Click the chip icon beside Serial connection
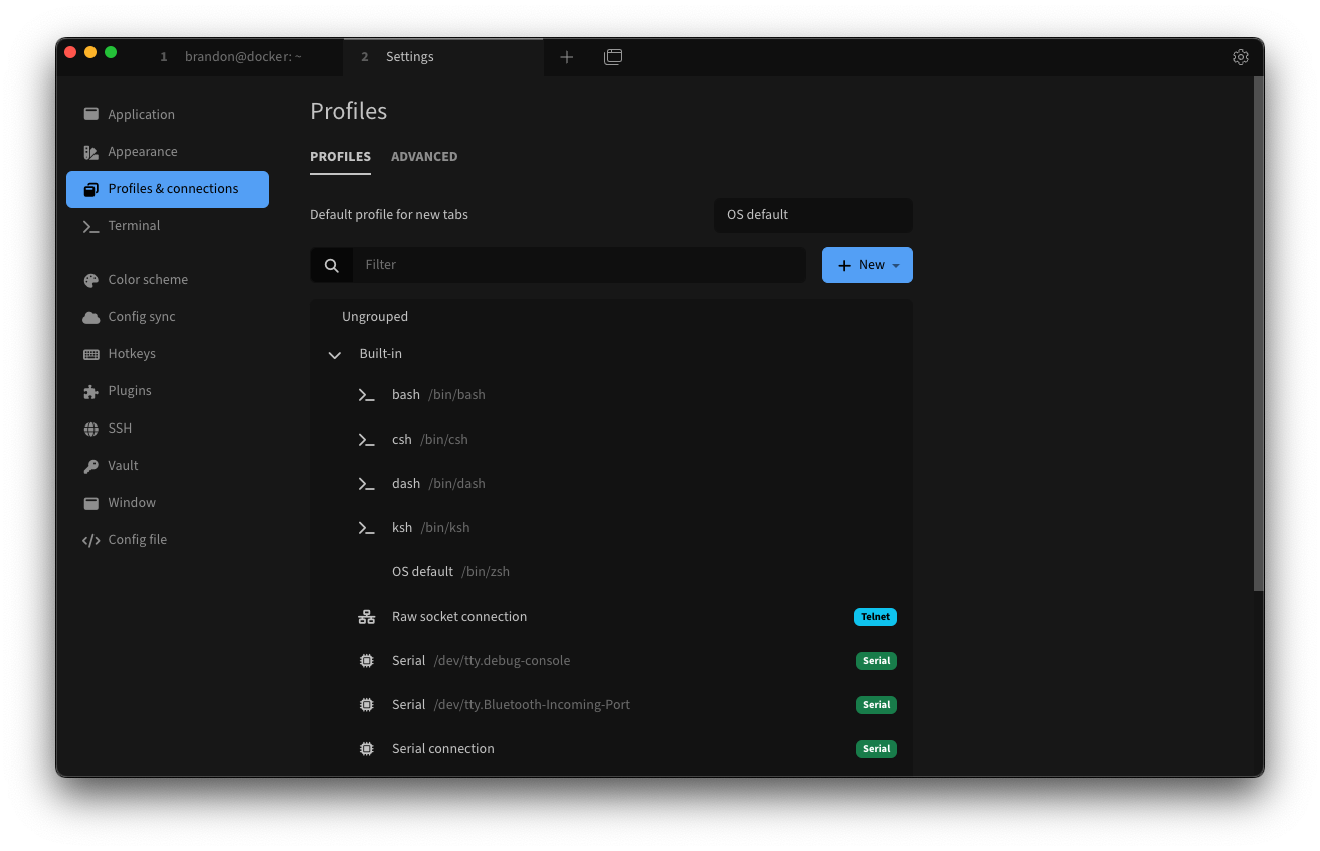1320x851 pixels. [366, 748]
